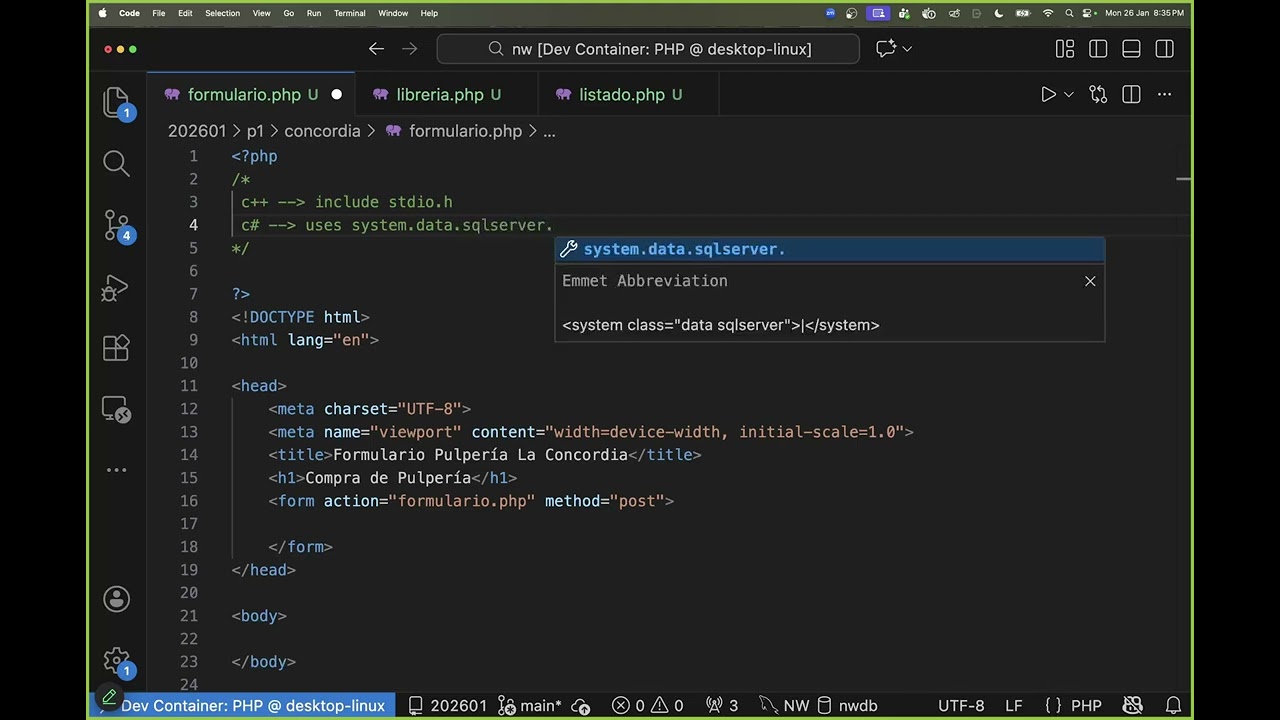Open the Accounts menu icon
Image resolution: width=1280 pixels, height=720 pixels.
(x=117, y=599)
